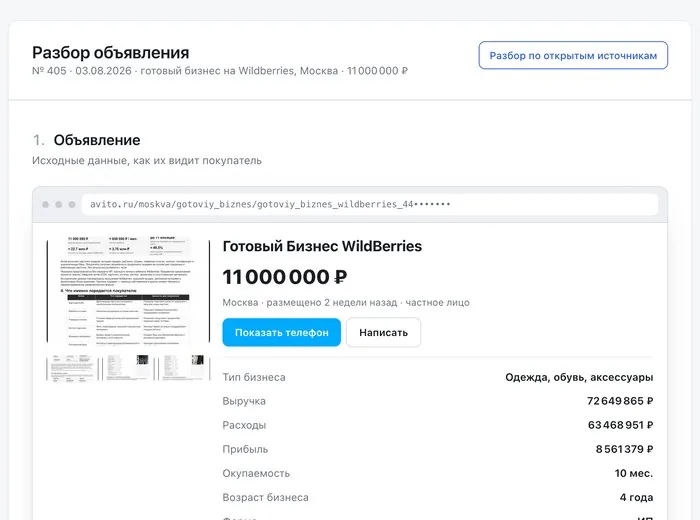Click the 'Тип бизнеса' label
This screenshot has height=520, width=700.
pyautogui.click(x=254, y=378)
